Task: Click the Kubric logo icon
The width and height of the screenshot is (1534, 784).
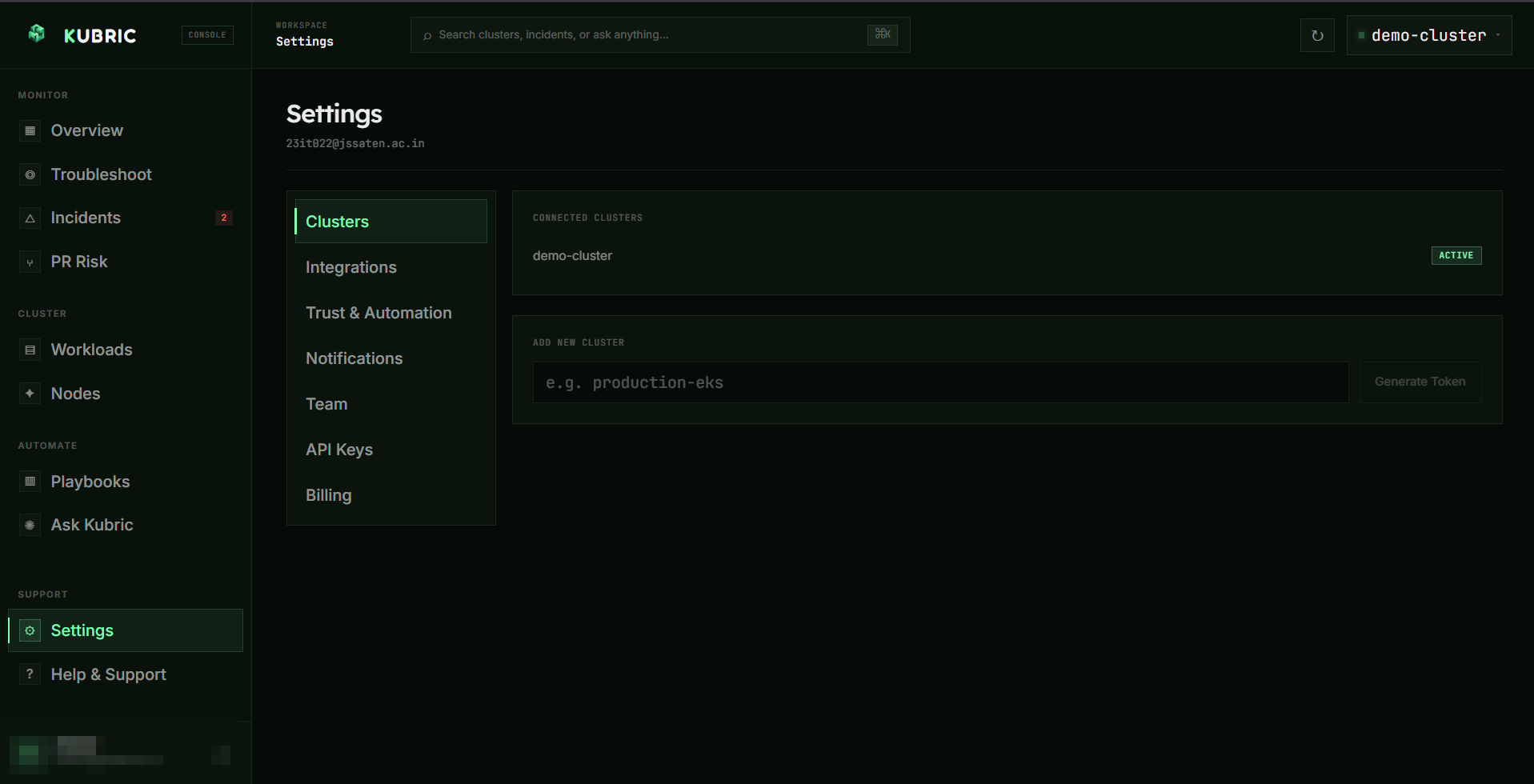Action: (x=37, y=34)
